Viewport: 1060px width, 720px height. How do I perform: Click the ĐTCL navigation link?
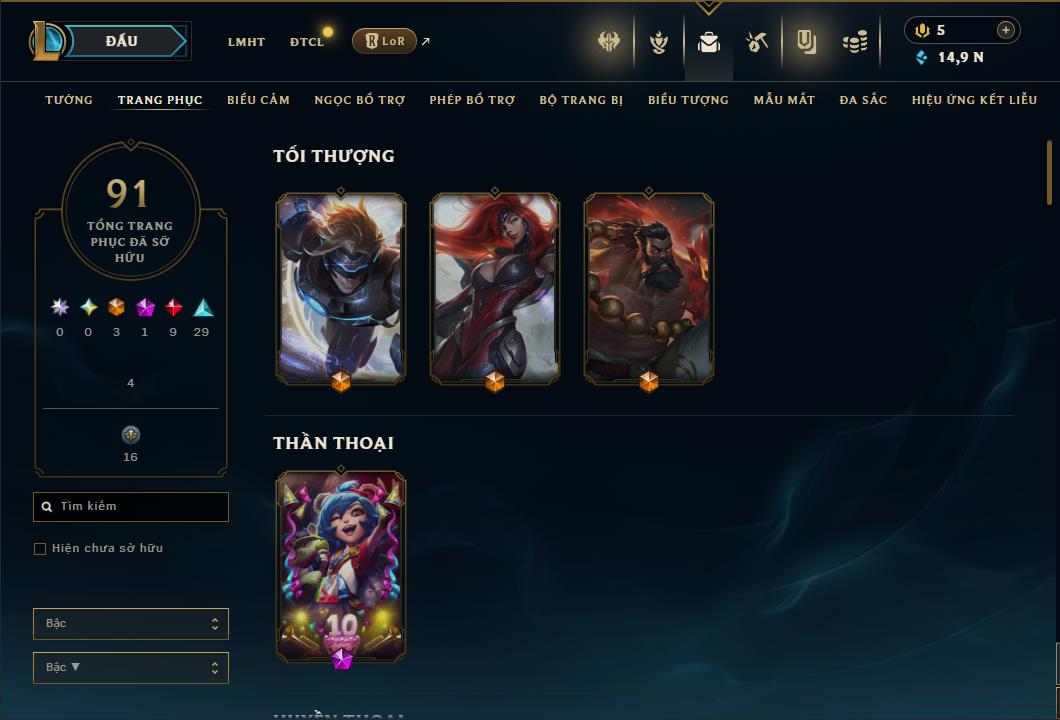tap(307, 42)
